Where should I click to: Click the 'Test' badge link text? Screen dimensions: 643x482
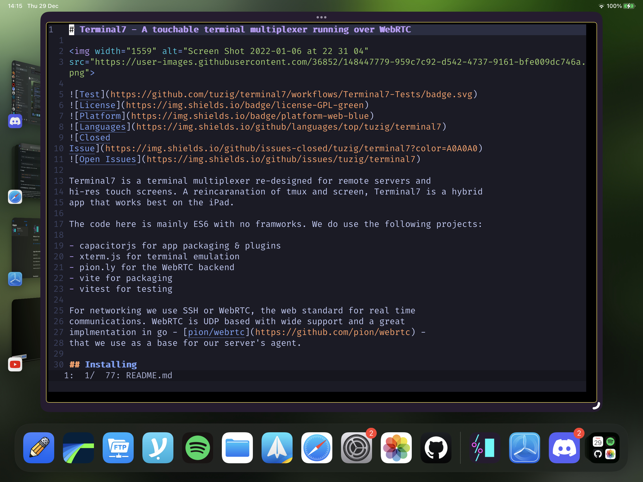pyautogui.click(x=89, y=94)
